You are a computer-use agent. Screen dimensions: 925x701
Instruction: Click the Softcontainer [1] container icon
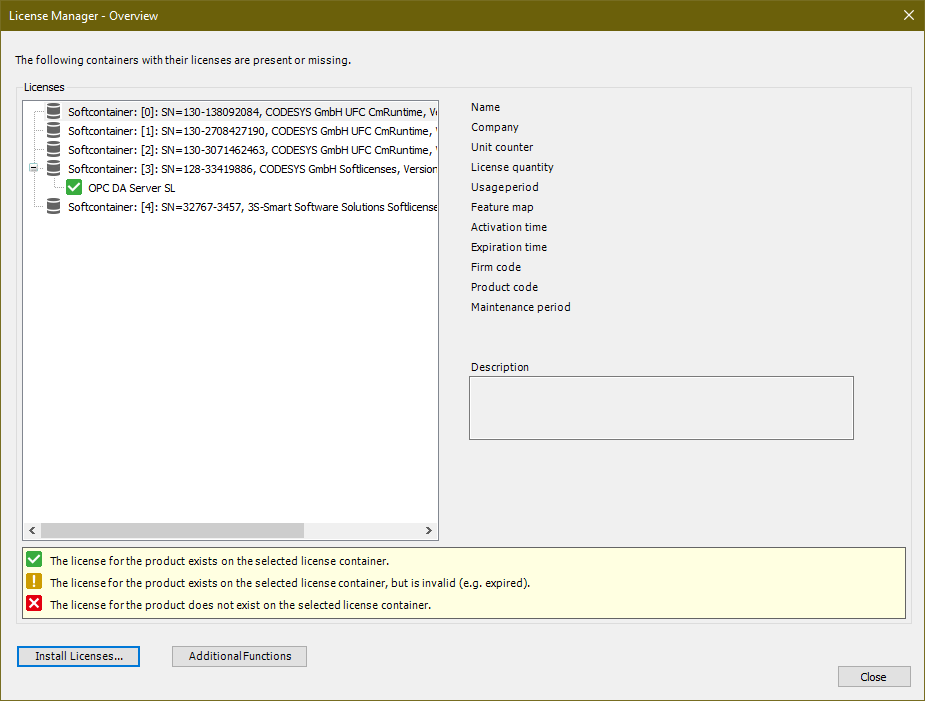tap(52, 131)
